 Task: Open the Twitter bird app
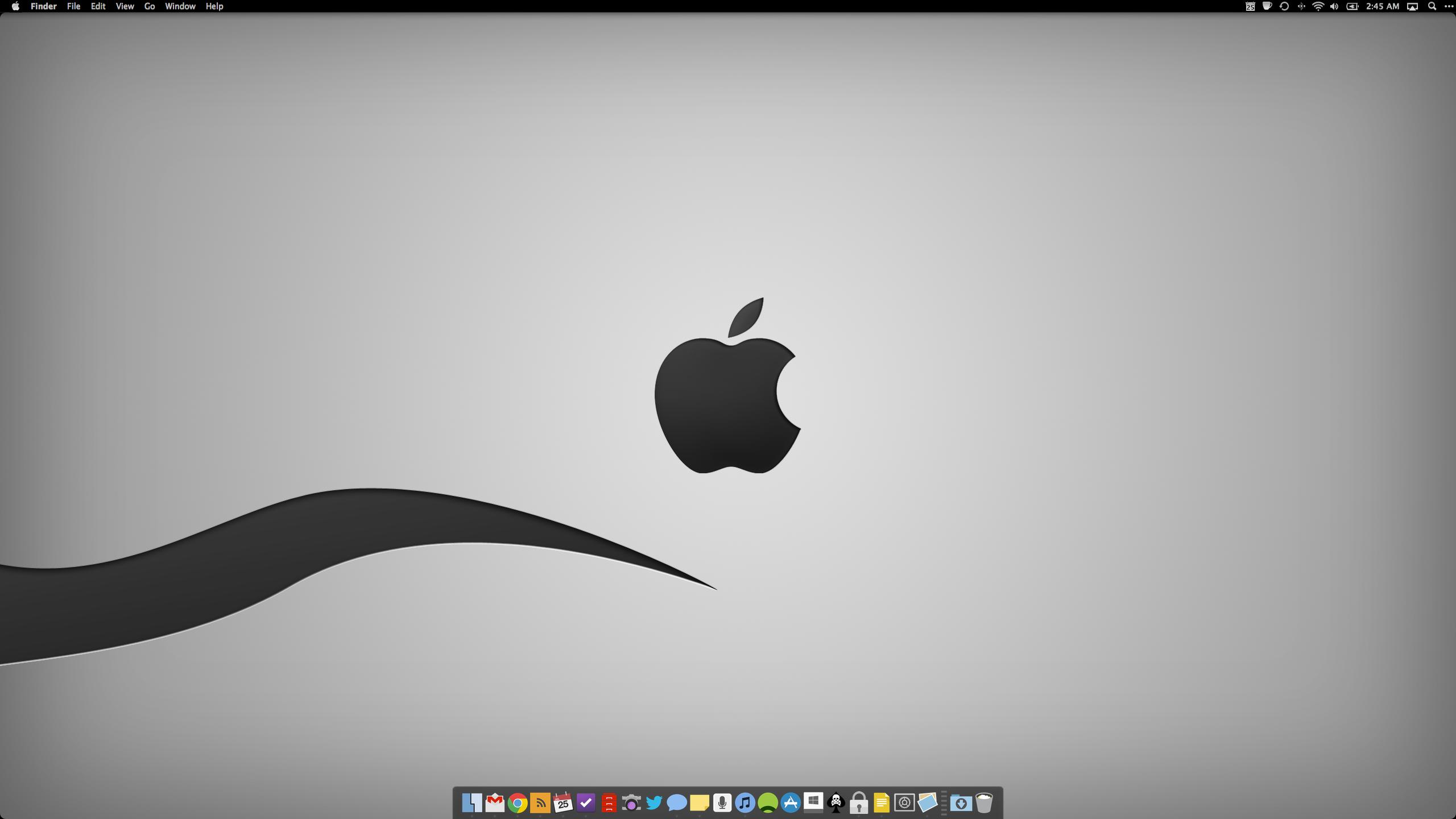[654, 803]
